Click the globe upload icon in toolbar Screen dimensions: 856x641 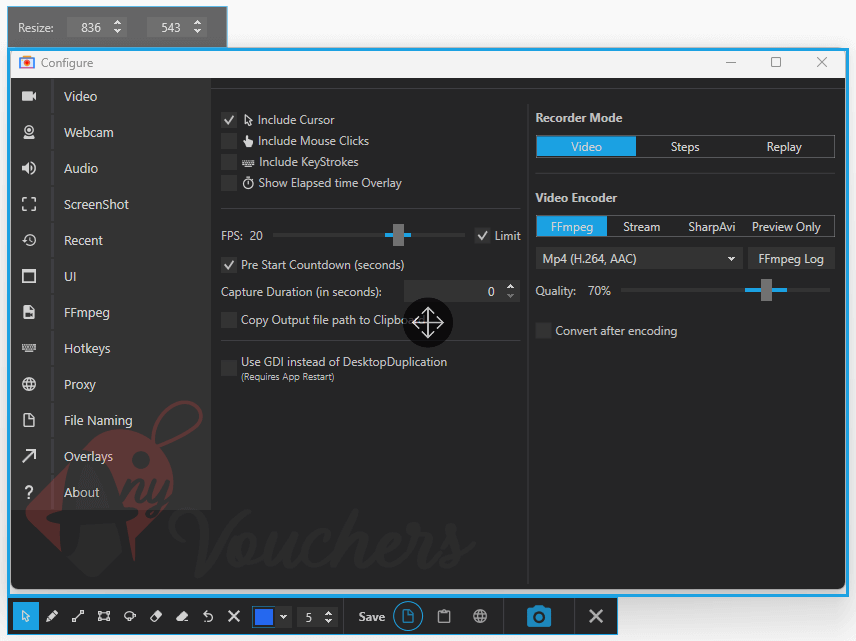coord(480,617)
